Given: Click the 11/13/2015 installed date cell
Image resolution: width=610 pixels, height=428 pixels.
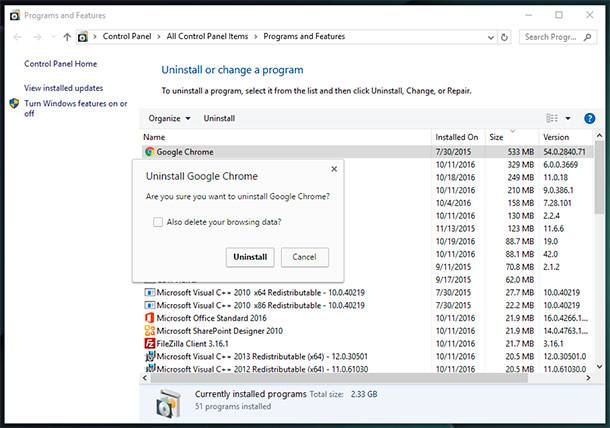Looking at the screenshot, I should click(x=456, y=229).
